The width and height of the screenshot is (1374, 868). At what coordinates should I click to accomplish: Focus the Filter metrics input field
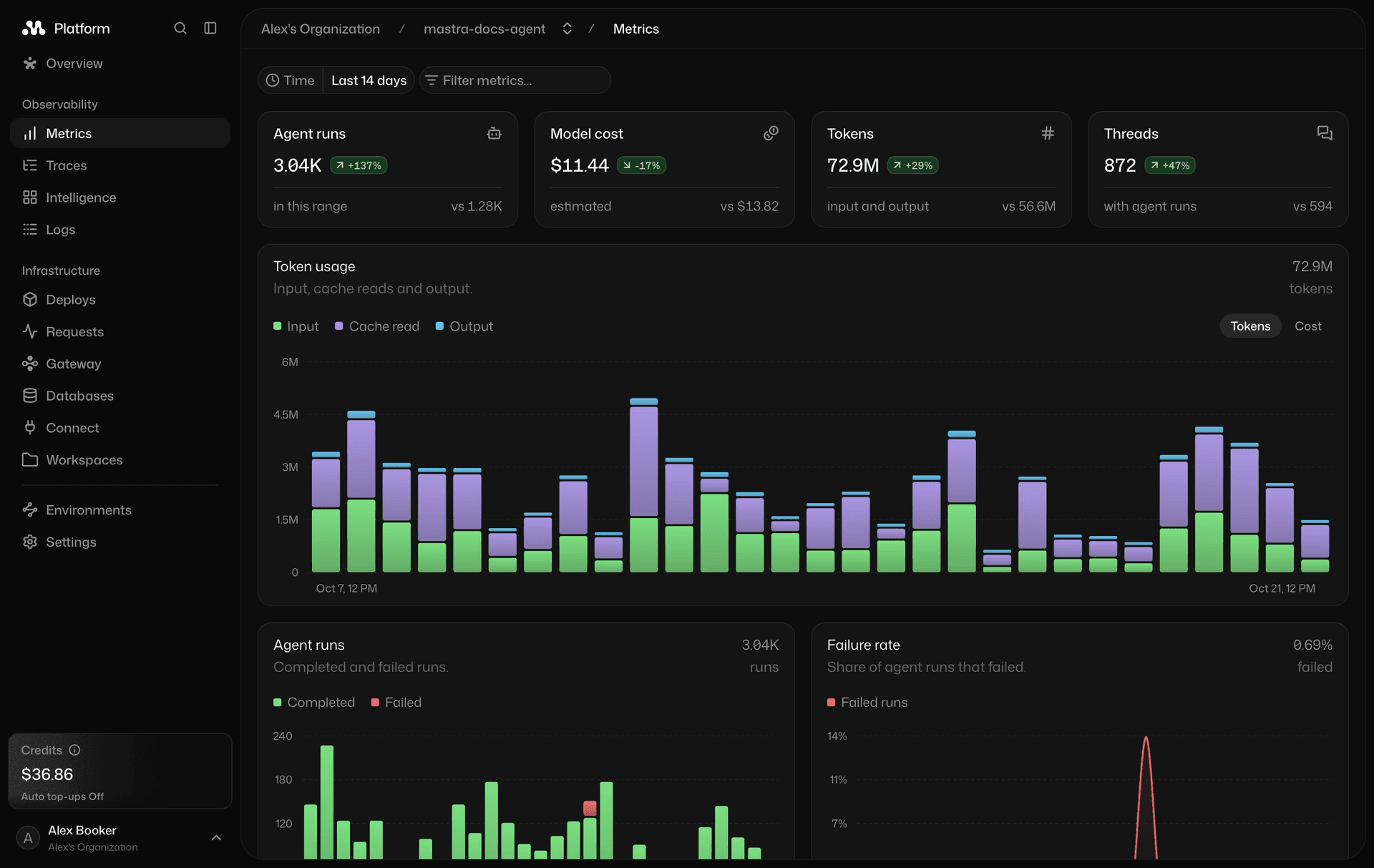[515, 80]
